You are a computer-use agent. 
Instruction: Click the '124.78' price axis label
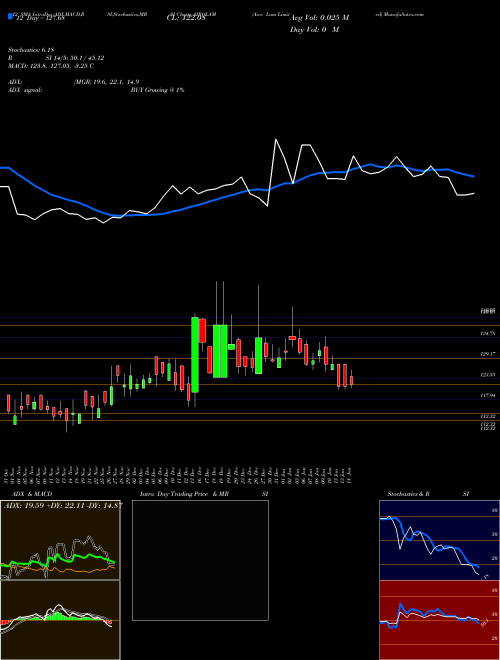tap(488, 334)
